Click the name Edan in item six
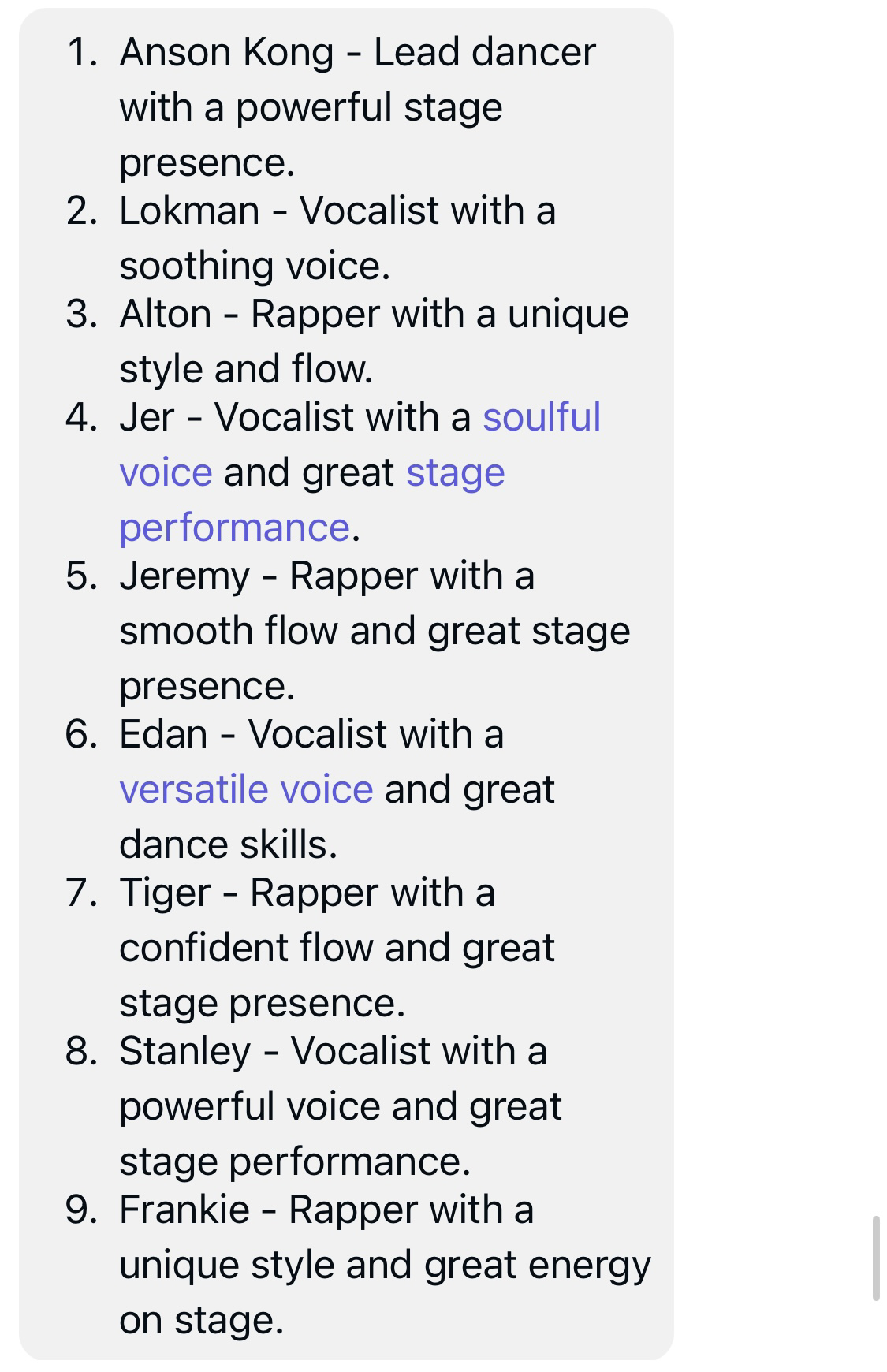Viewport: 887px width, 1372px height. pyautogui.click(x=163, y=734)
